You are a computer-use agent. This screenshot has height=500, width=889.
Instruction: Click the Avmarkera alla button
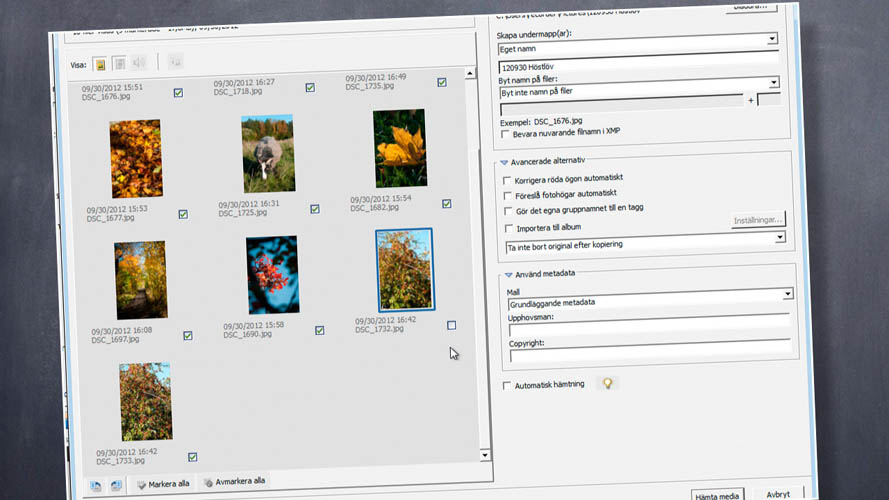[234, 481]
